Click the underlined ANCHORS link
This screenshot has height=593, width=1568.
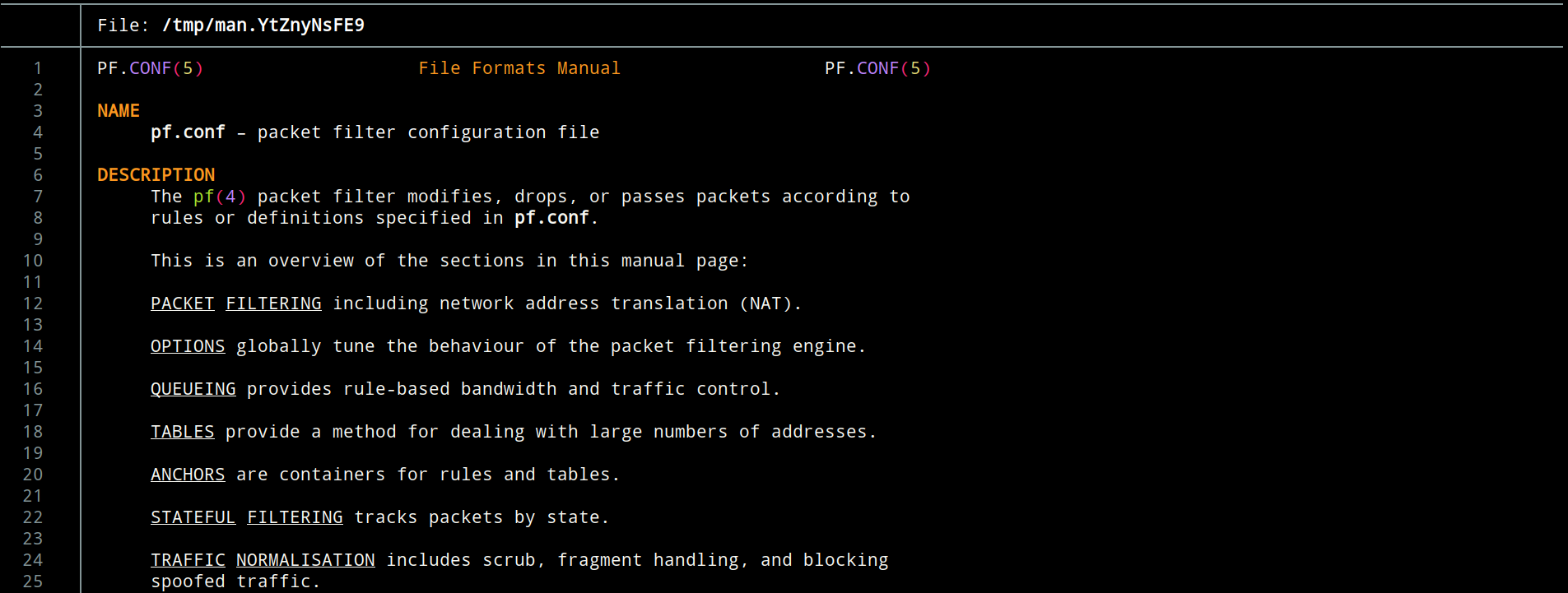click(x=188, y=475)
